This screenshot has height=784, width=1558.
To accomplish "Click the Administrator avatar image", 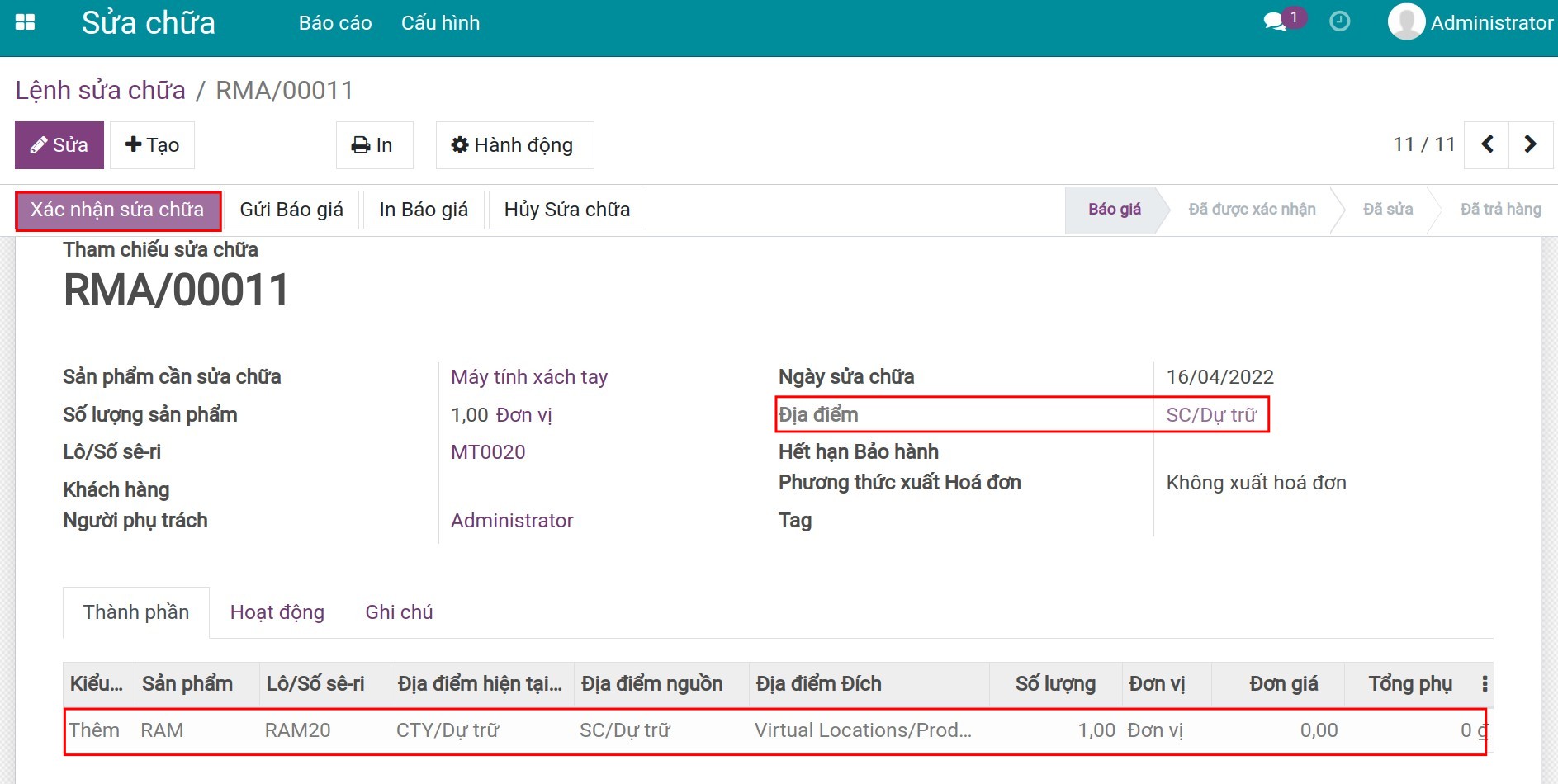I will pos(1406,21).
